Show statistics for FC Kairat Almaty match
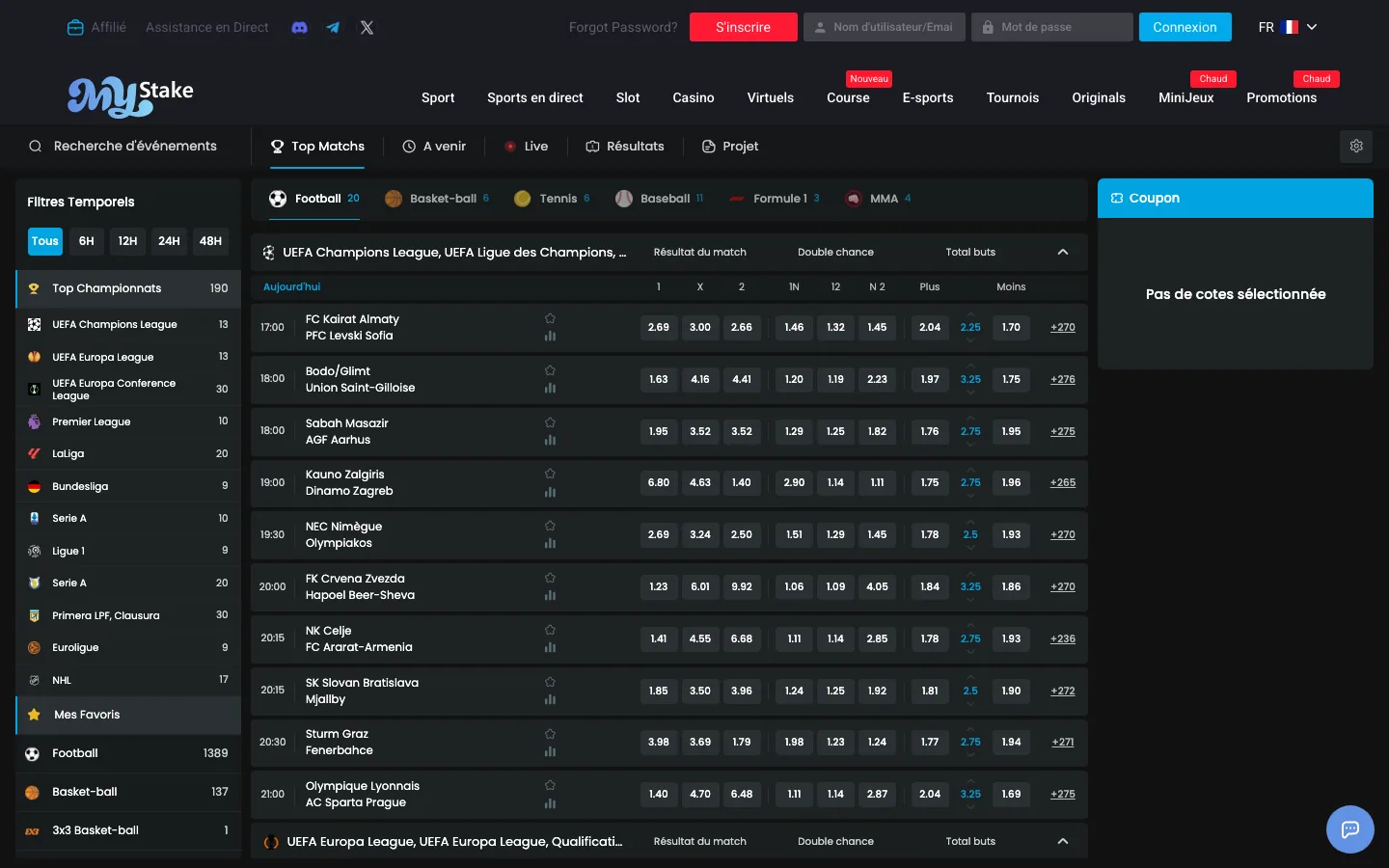The width and height of the screenshot is (1389, 868). click(x=550, y=337)
